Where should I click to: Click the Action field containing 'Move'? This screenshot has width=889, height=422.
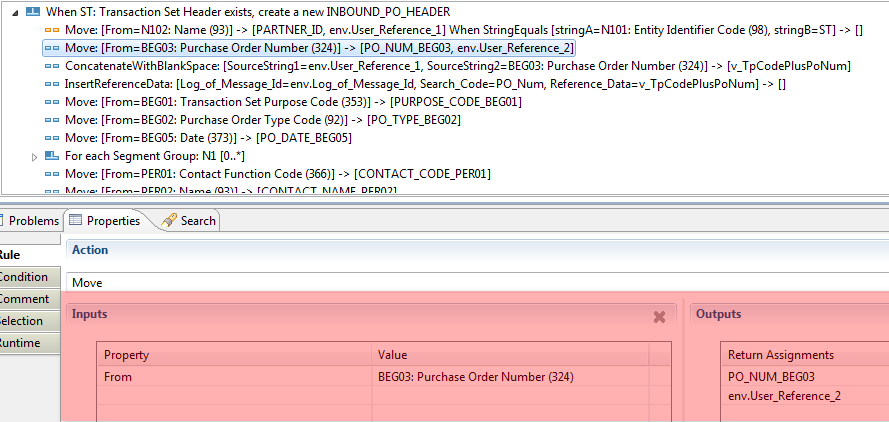[400, 283]
